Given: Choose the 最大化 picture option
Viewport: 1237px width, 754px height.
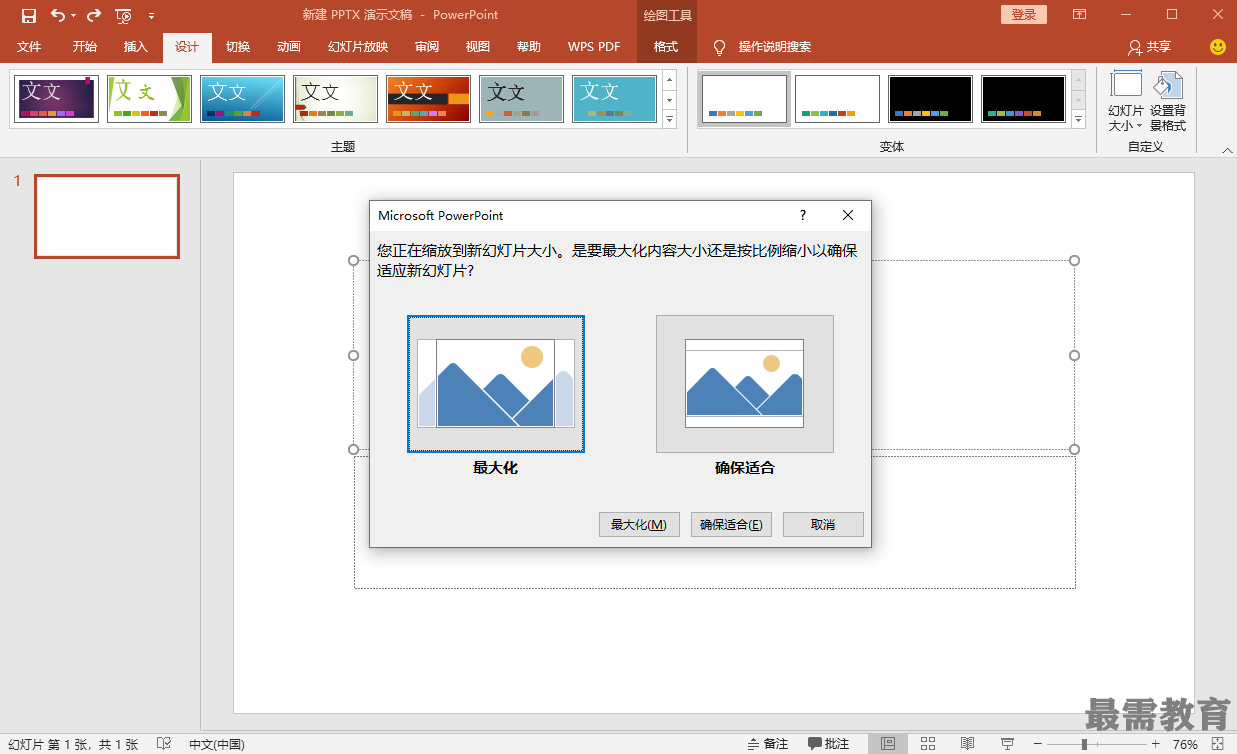Looking at the screenshot, I should [496, 384].
